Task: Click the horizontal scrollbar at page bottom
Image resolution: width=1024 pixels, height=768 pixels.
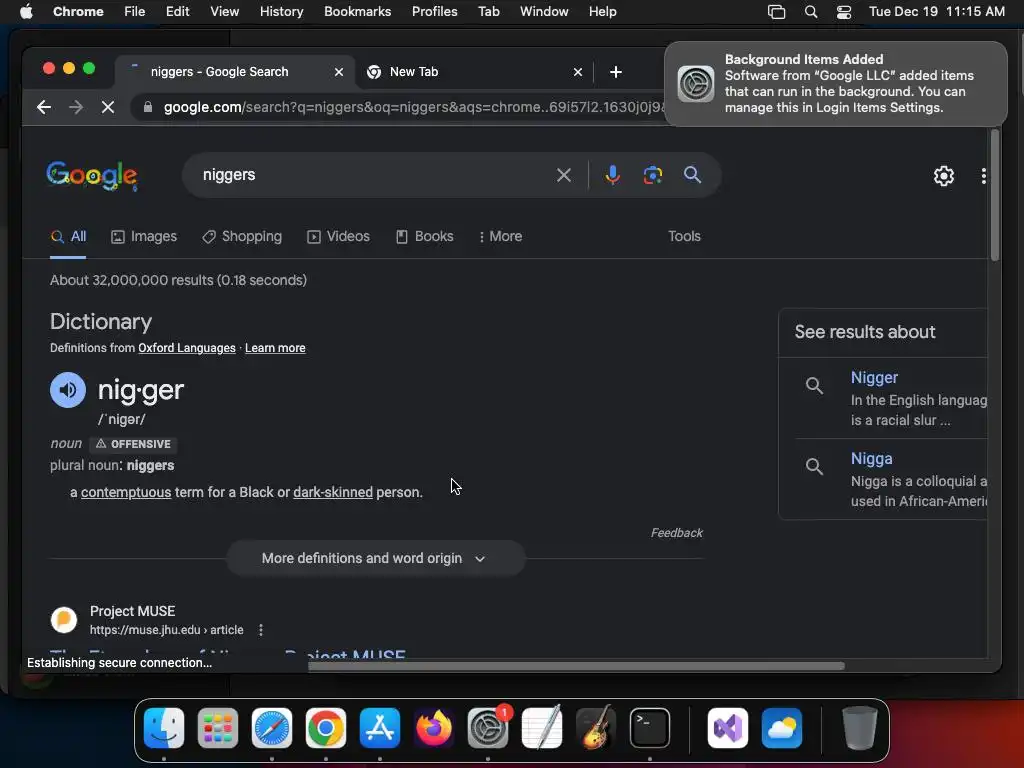Action: (576, 666)
